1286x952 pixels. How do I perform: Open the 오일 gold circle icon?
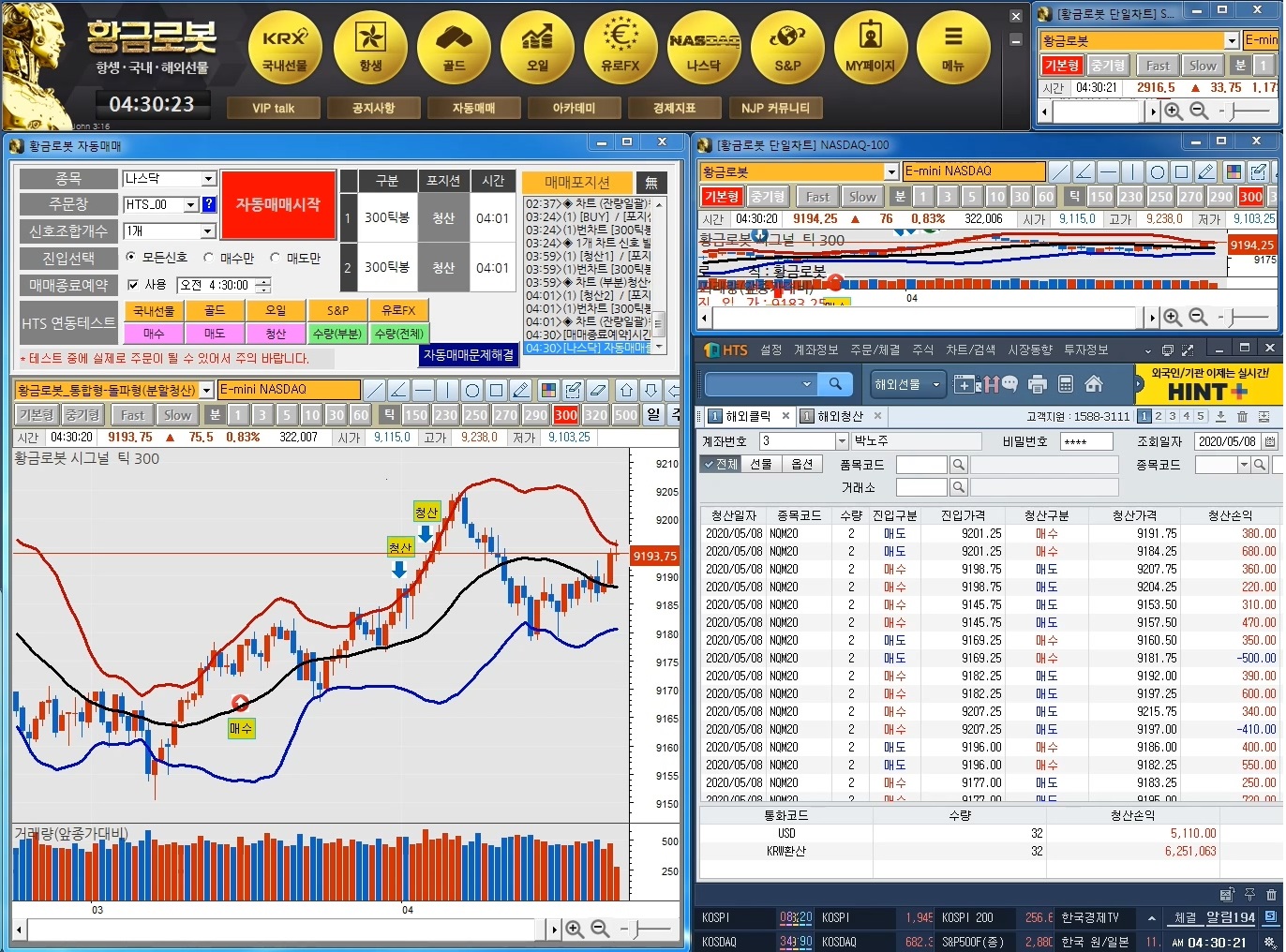[x=537, y=48]
